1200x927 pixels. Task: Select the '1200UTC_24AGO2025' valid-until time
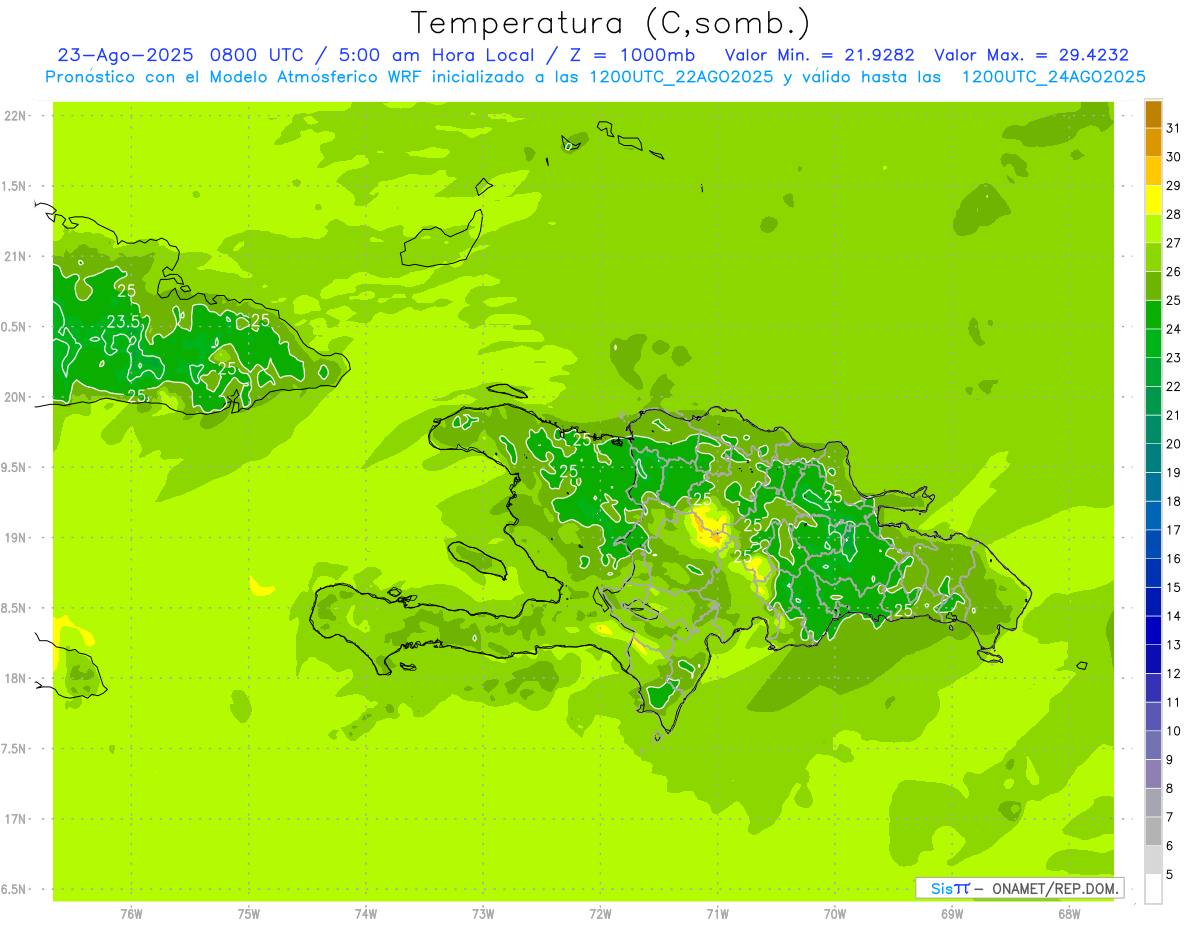1053,77
